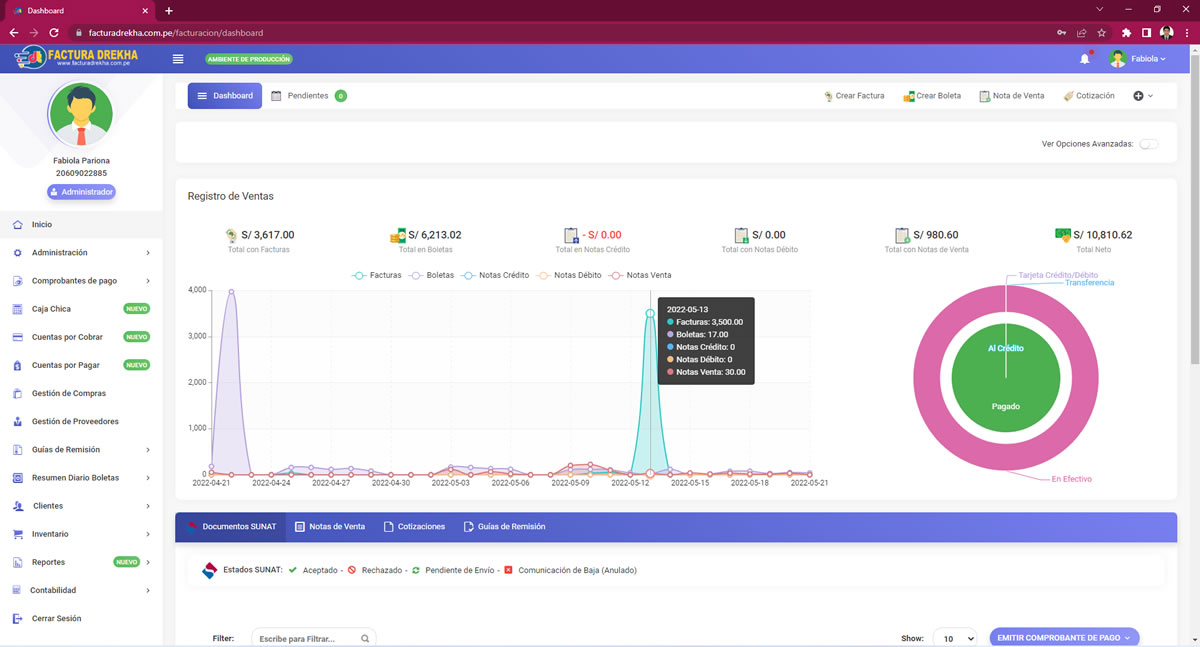The height and width of the screenshot is (647, 1200).
Task: Open the notifications bell icon
Action: (1085, 59)
